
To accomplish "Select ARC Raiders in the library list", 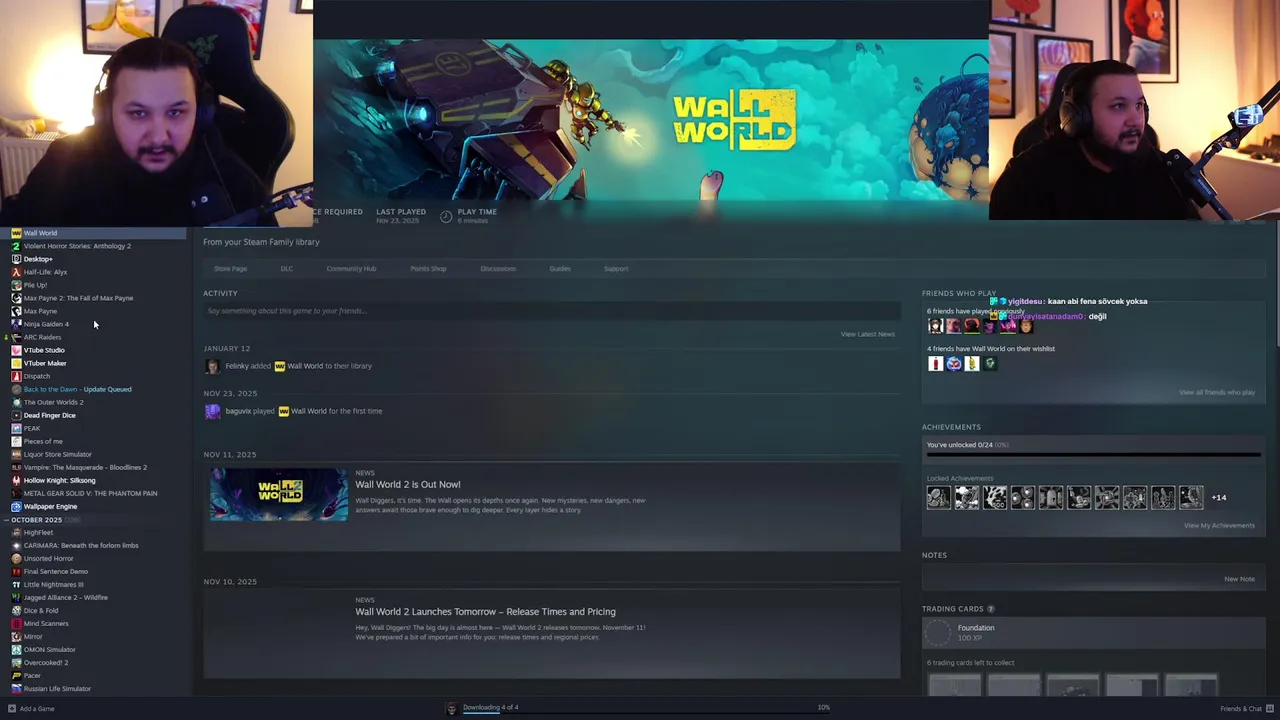I will [x=42, y=337].
